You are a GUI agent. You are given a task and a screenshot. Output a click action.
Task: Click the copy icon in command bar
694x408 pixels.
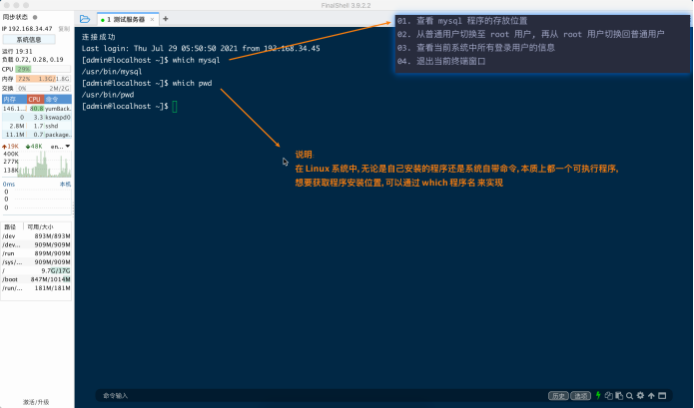(x=609, y=396)
